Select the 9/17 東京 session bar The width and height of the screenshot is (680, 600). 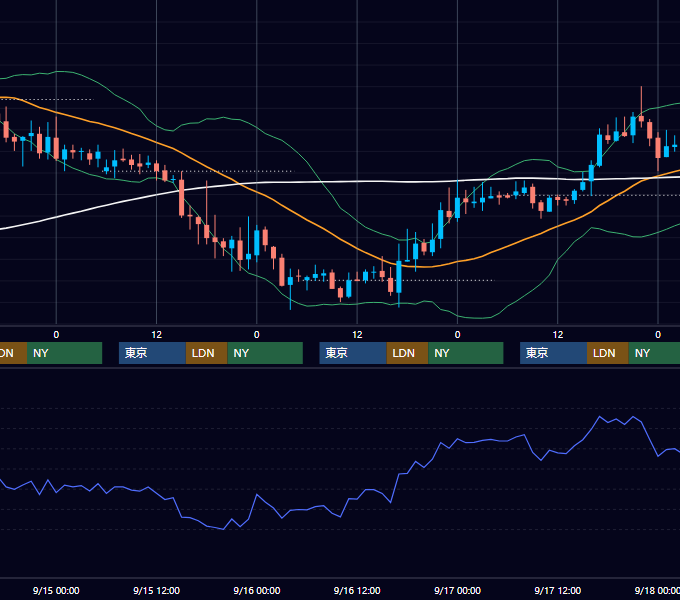[x=554, y=353]
